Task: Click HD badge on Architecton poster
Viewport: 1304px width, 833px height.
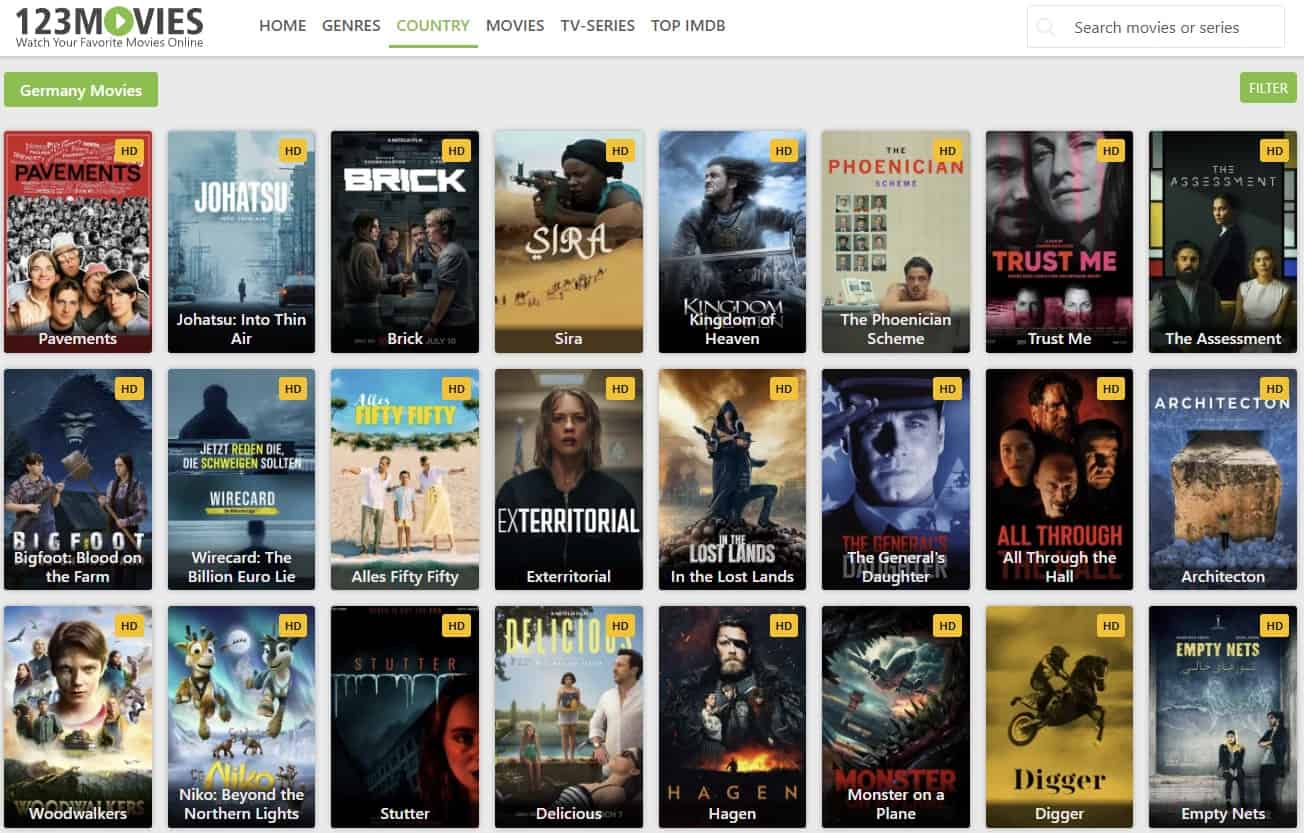Action: tap(1274, 389)
